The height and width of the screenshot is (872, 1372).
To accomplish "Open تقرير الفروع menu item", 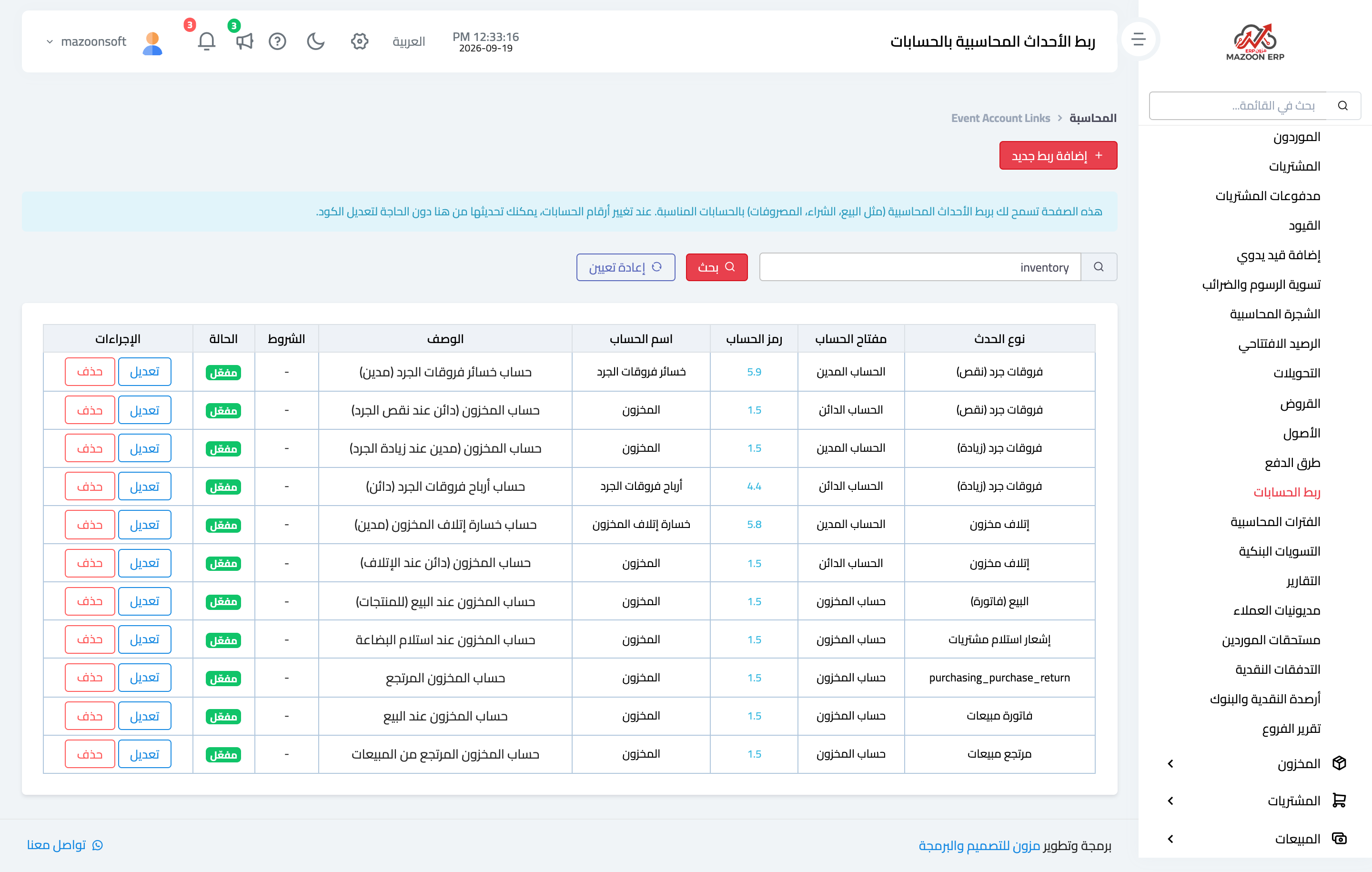I will tap(1291, 729).
